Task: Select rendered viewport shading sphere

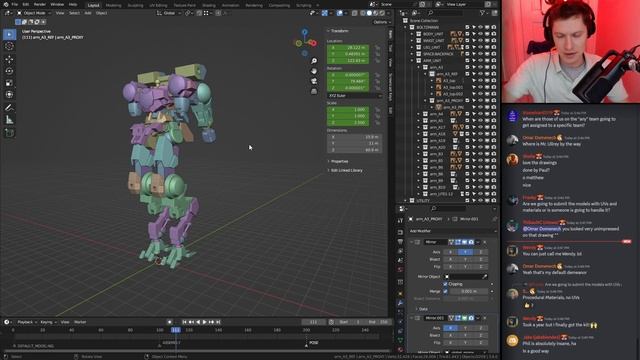Action: click(x=382, y=13)
